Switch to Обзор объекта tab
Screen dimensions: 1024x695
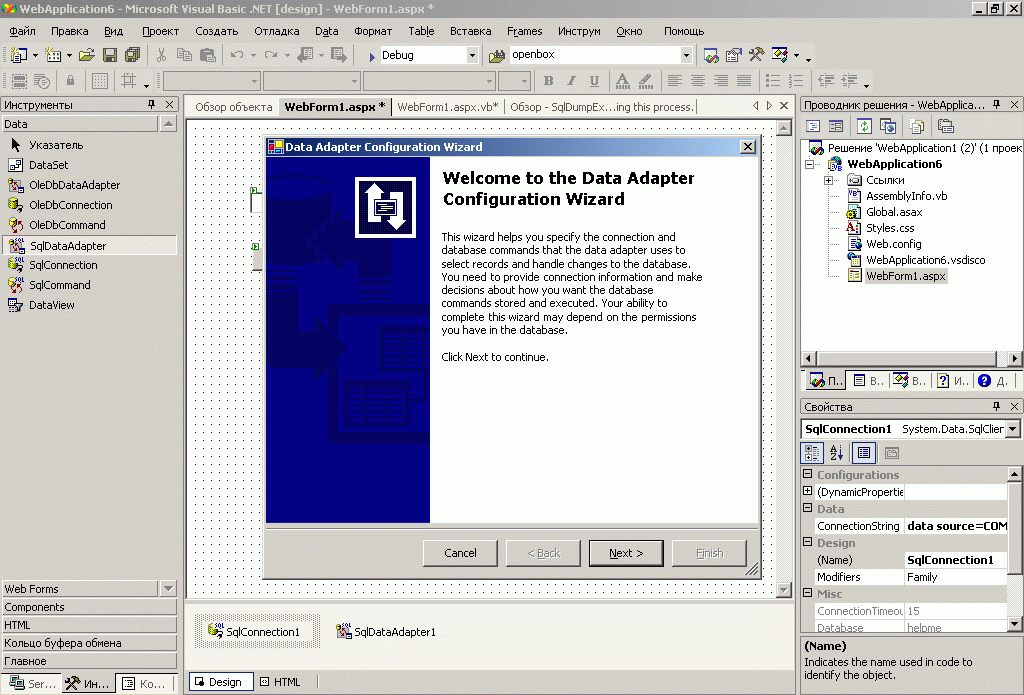(x=233, y=106)
